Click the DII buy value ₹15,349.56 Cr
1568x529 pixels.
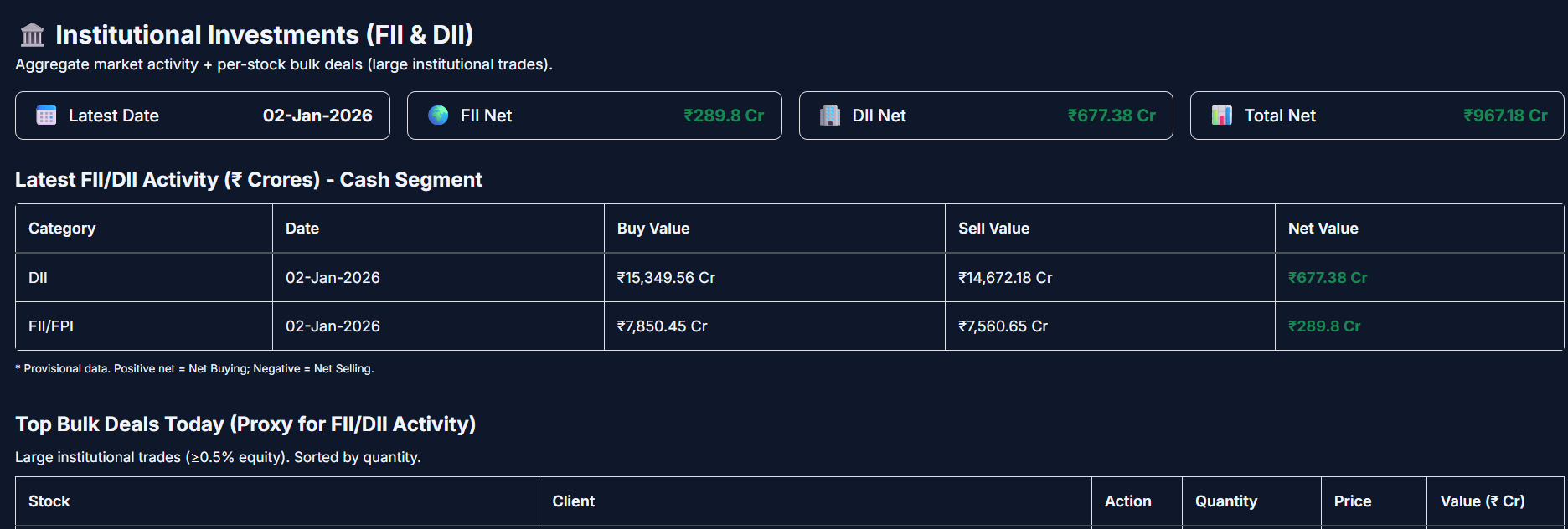(666, 278)
